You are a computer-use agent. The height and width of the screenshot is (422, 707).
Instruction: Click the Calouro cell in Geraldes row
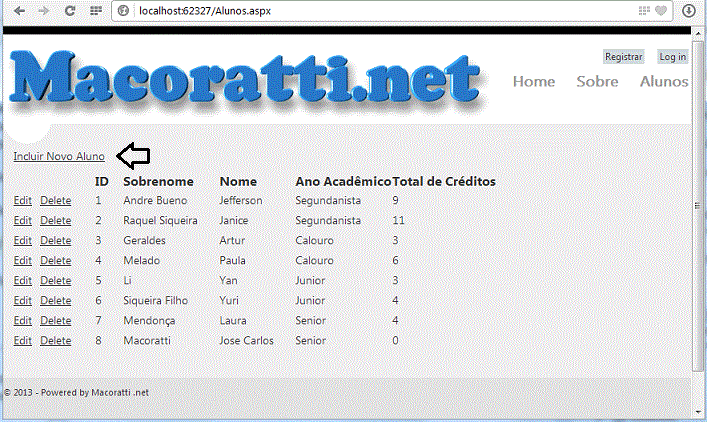tap(314, 240)
